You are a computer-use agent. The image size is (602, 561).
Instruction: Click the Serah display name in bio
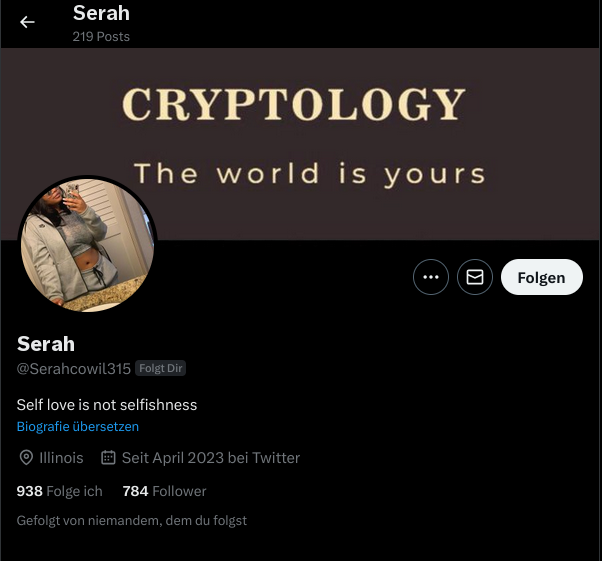click(x=46, y=344)
